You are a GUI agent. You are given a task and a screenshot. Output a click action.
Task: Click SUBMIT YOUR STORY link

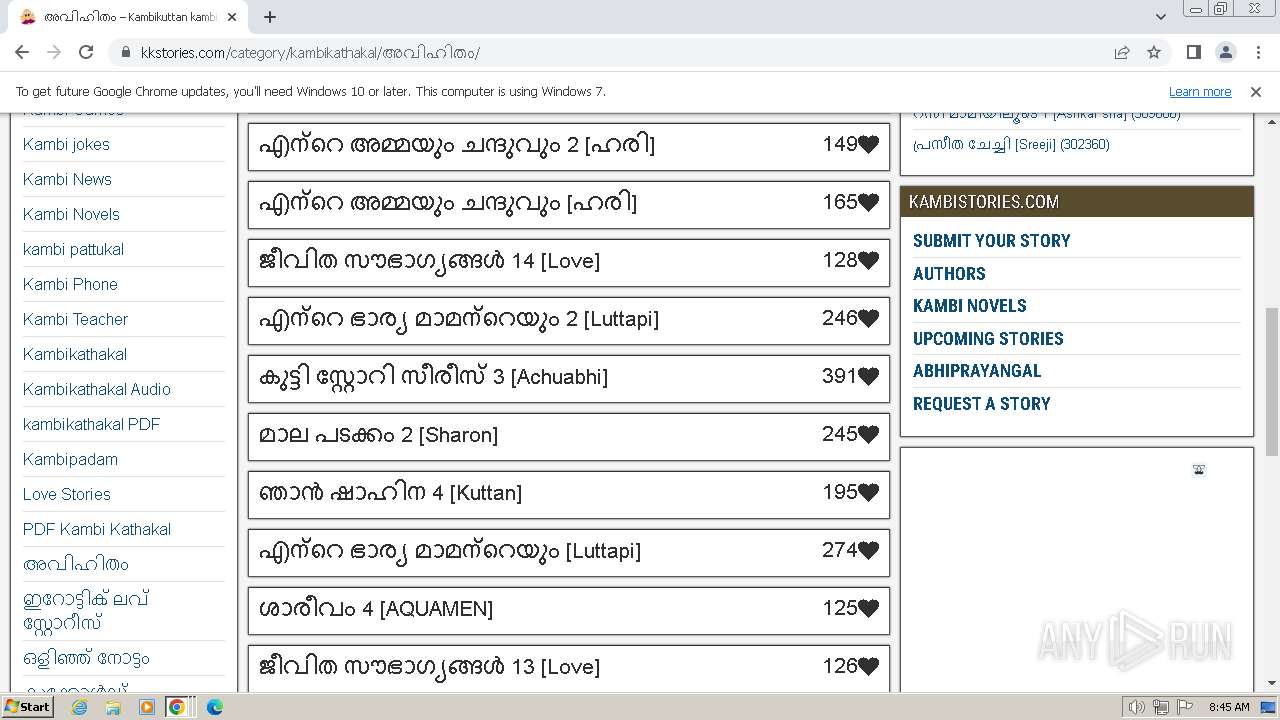coord(991,241)
